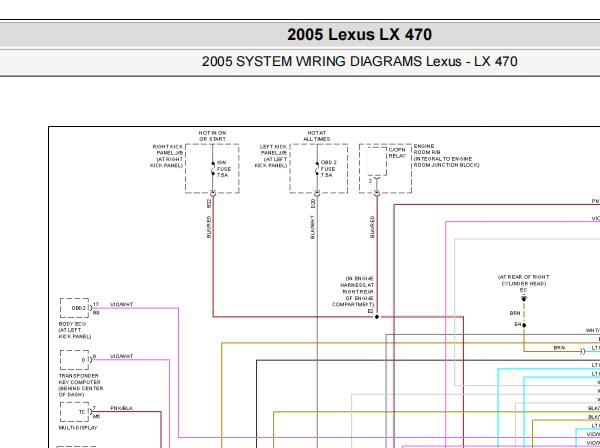Viewport: 600px width, 448px height.
Task: Click the 'OBD 2 FUSE 7.5A' text
Action: click(x=328, y=169)
